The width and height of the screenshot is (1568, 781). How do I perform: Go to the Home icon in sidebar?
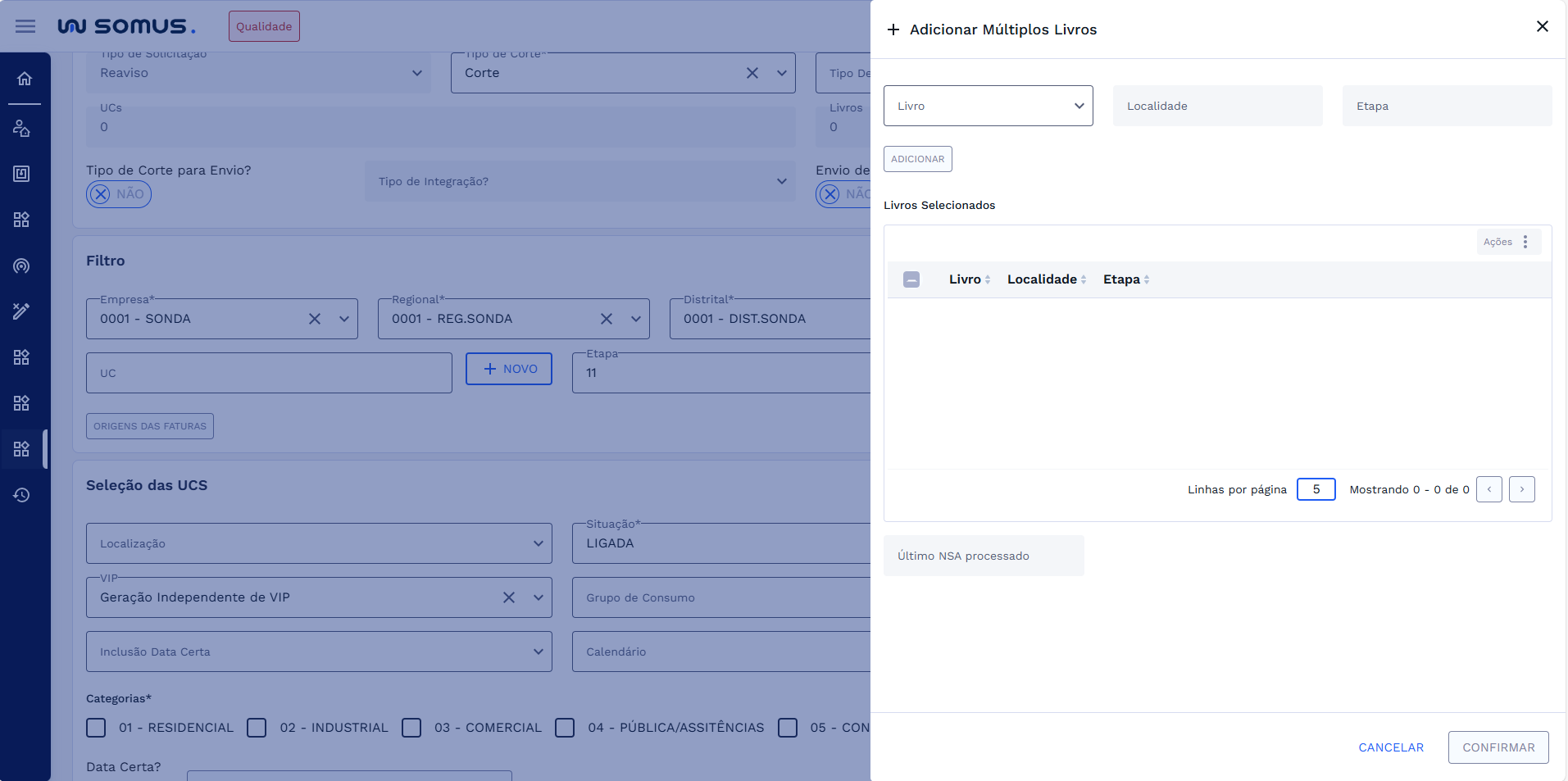pyautogui.click(x=25, y=79)
